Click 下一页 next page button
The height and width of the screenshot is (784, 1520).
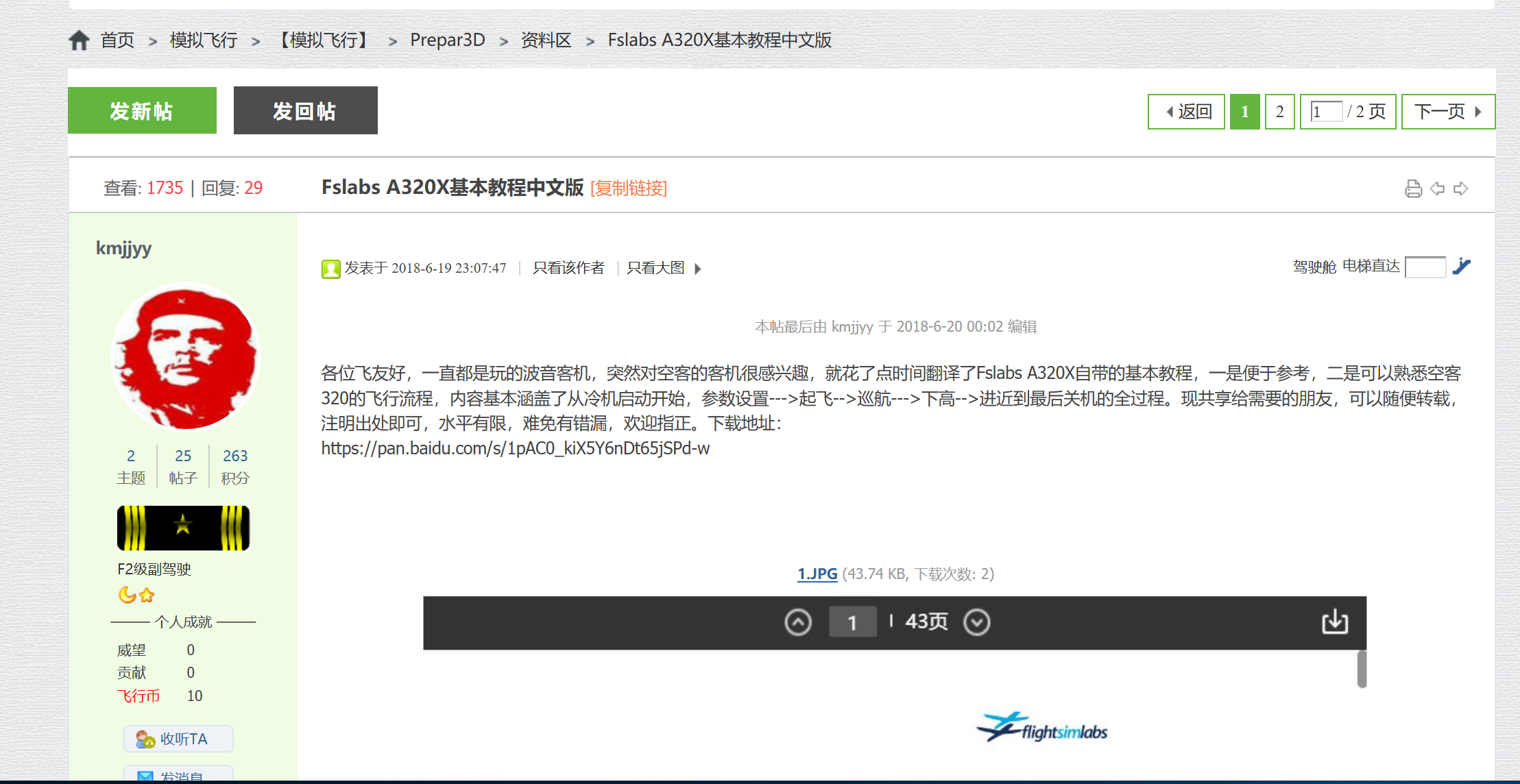[x=1448, y=112]
